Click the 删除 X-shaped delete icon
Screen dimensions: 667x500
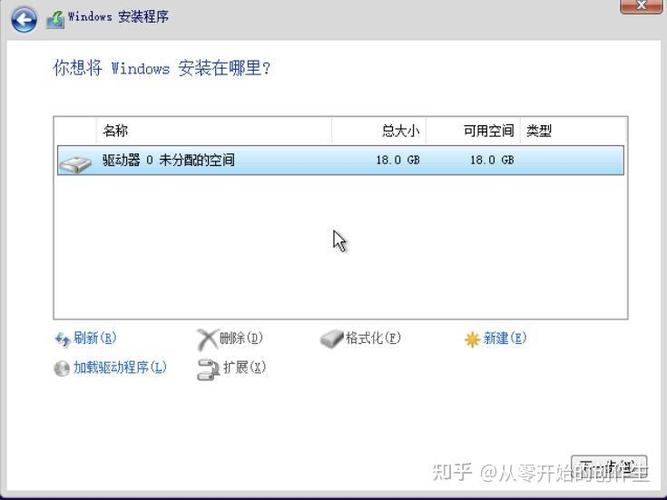coord(207,339)
